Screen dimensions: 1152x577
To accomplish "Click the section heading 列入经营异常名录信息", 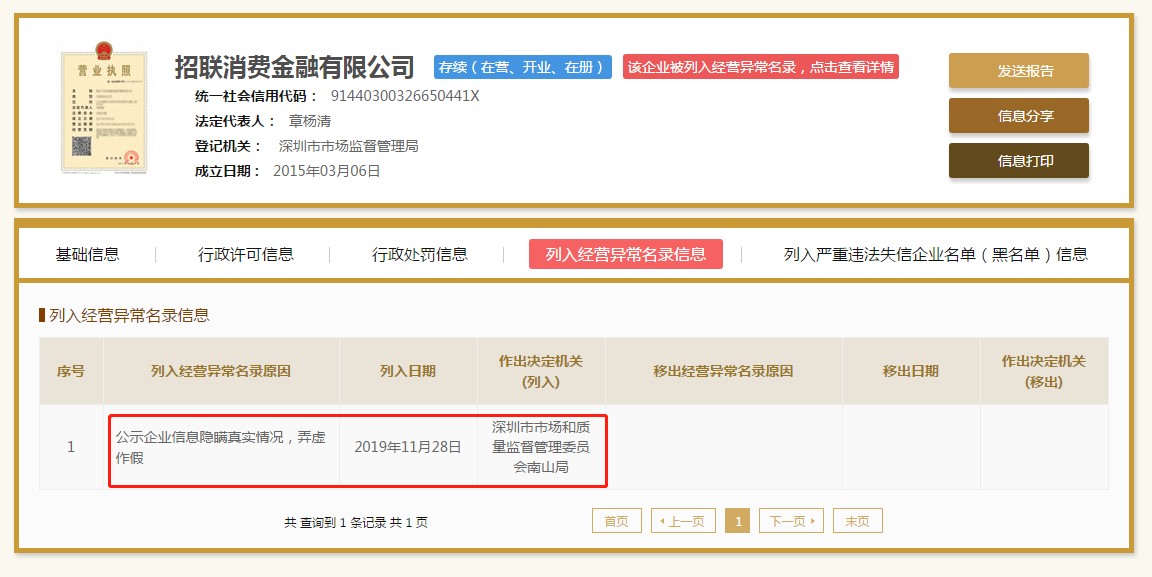I will [x=129, y=315].
